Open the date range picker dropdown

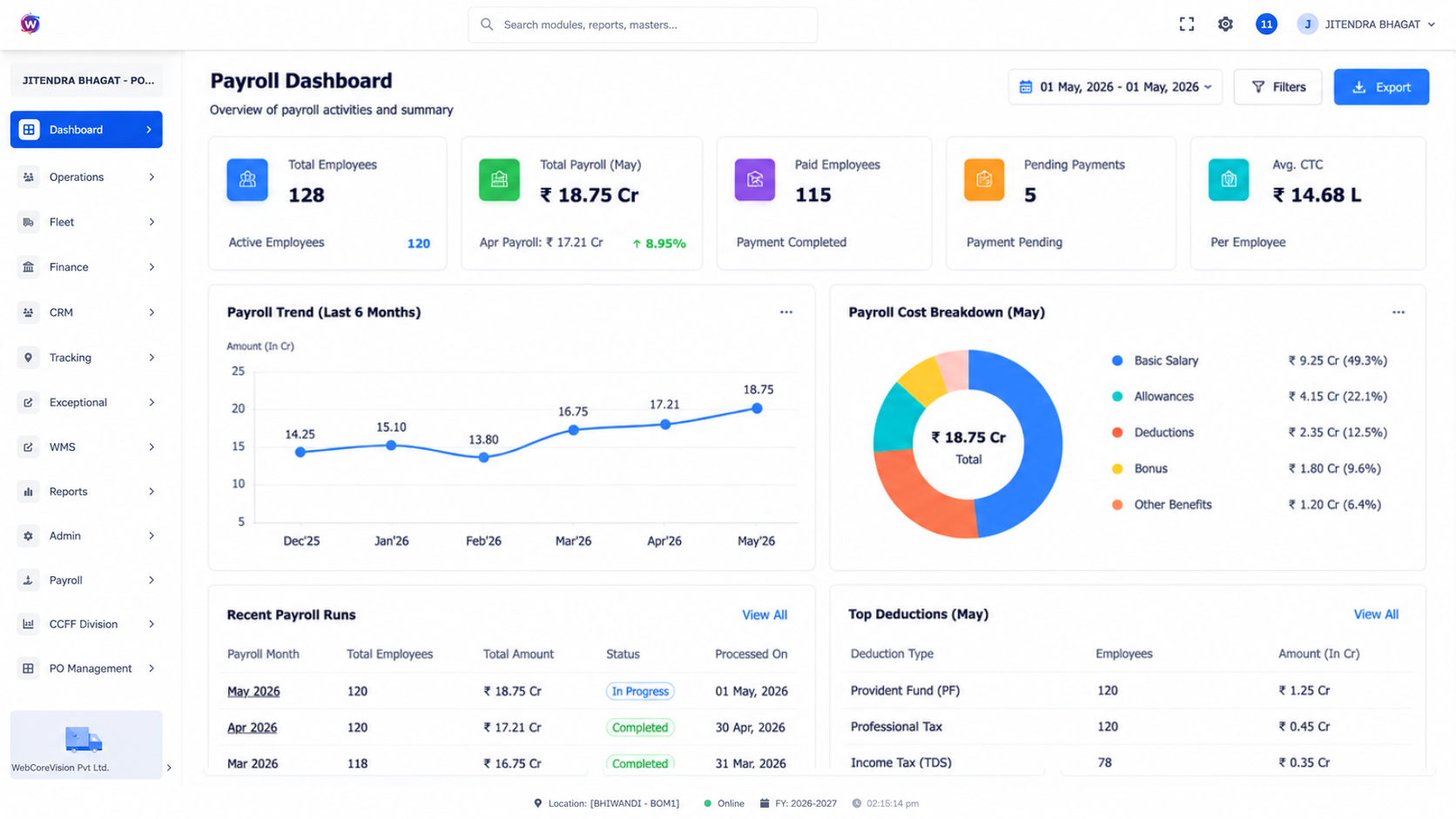click(1116, 87)
